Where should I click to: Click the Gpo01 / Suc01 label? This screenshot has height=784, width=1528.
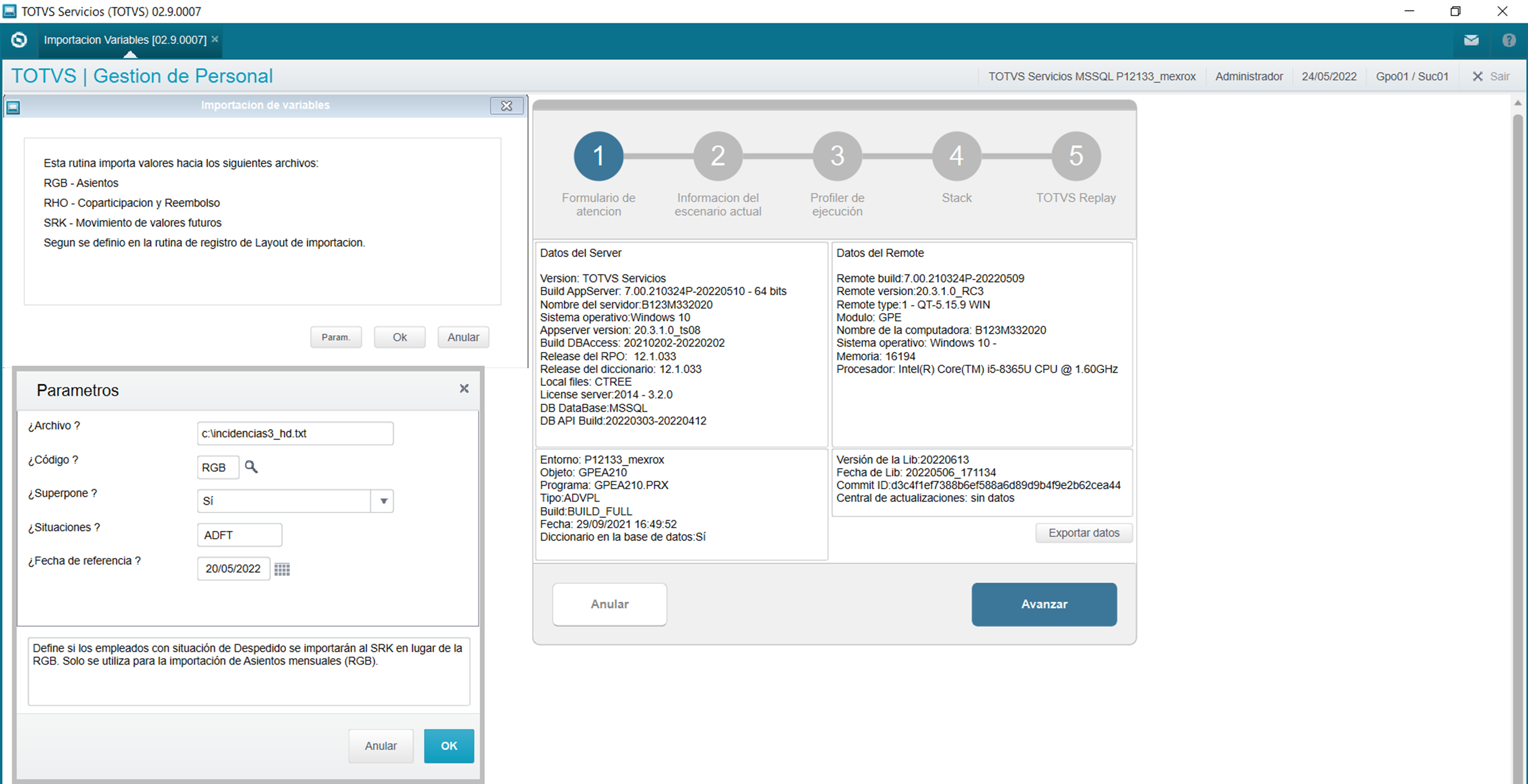coord(1412,76)
